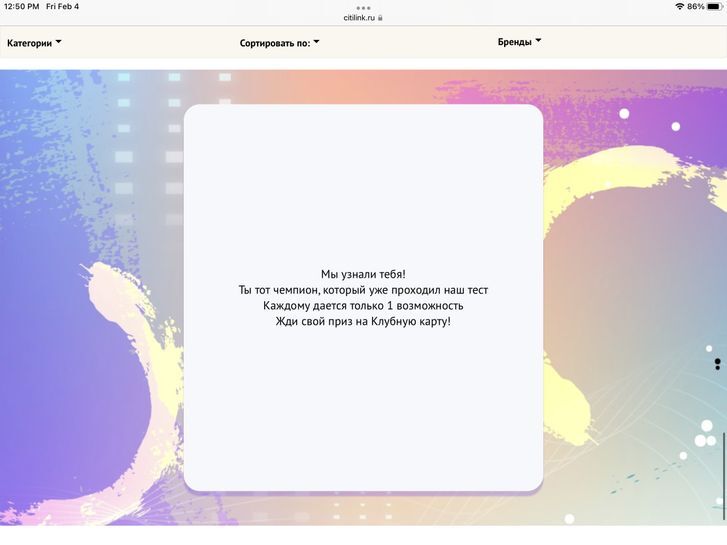Click the arrow next to Сортировать по:
This screenshot has height=545, width=727.
pyautogui.click(x=316, y=42)
